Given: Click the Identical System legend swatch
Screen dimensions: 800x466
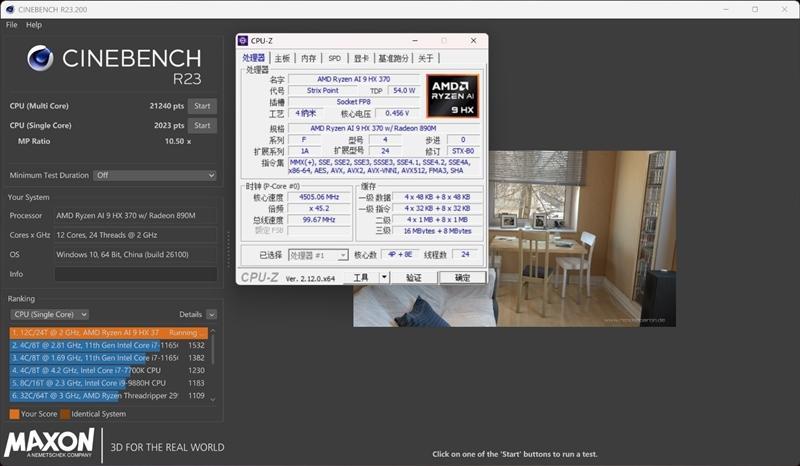Looking at the screenshot, I should pyautogui.click(x=65, y=413).
